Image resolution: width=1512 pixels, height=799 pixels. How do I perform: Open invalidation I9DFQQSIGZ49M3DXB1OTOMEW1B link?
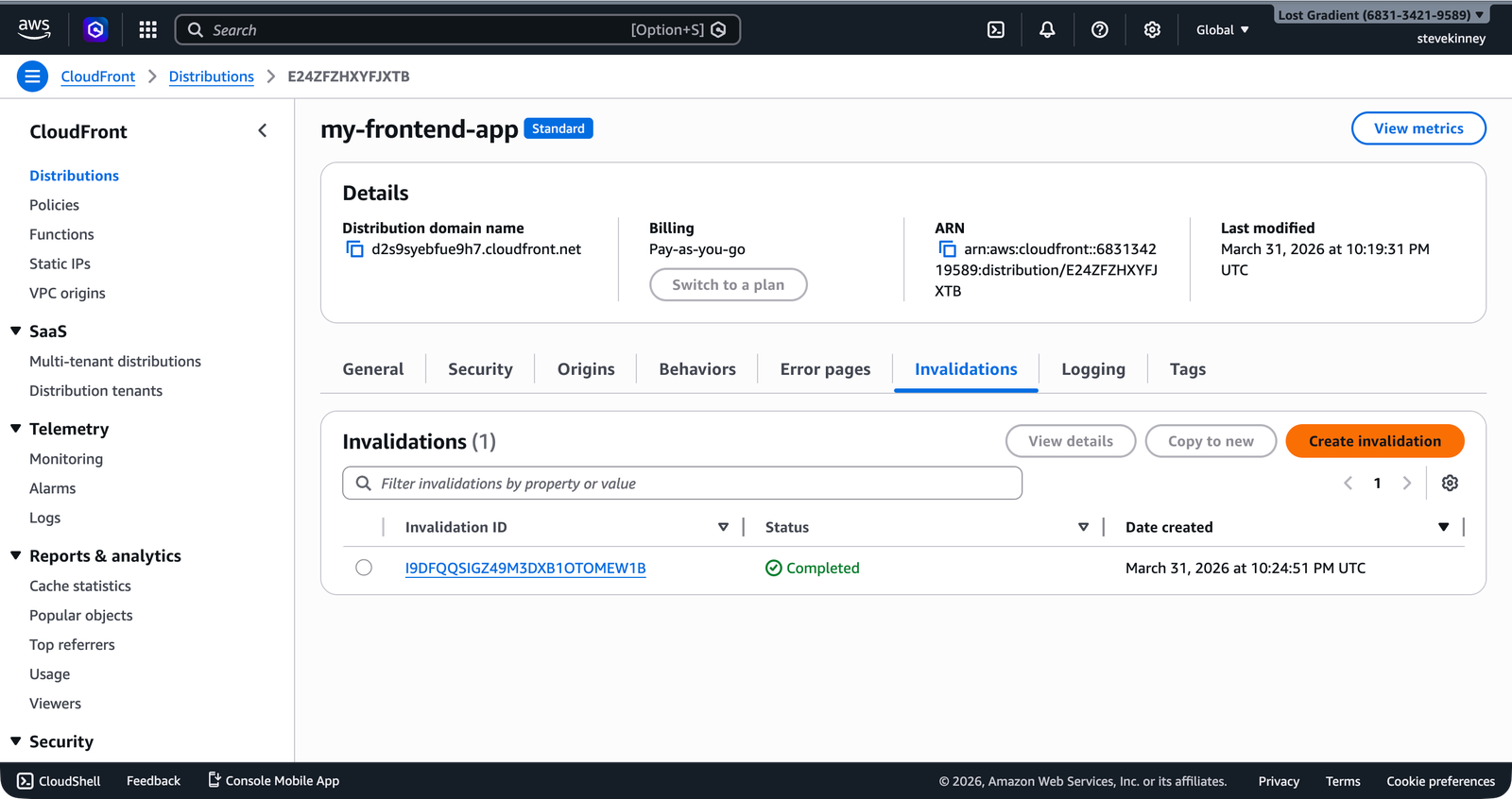(x=525, y=568)
